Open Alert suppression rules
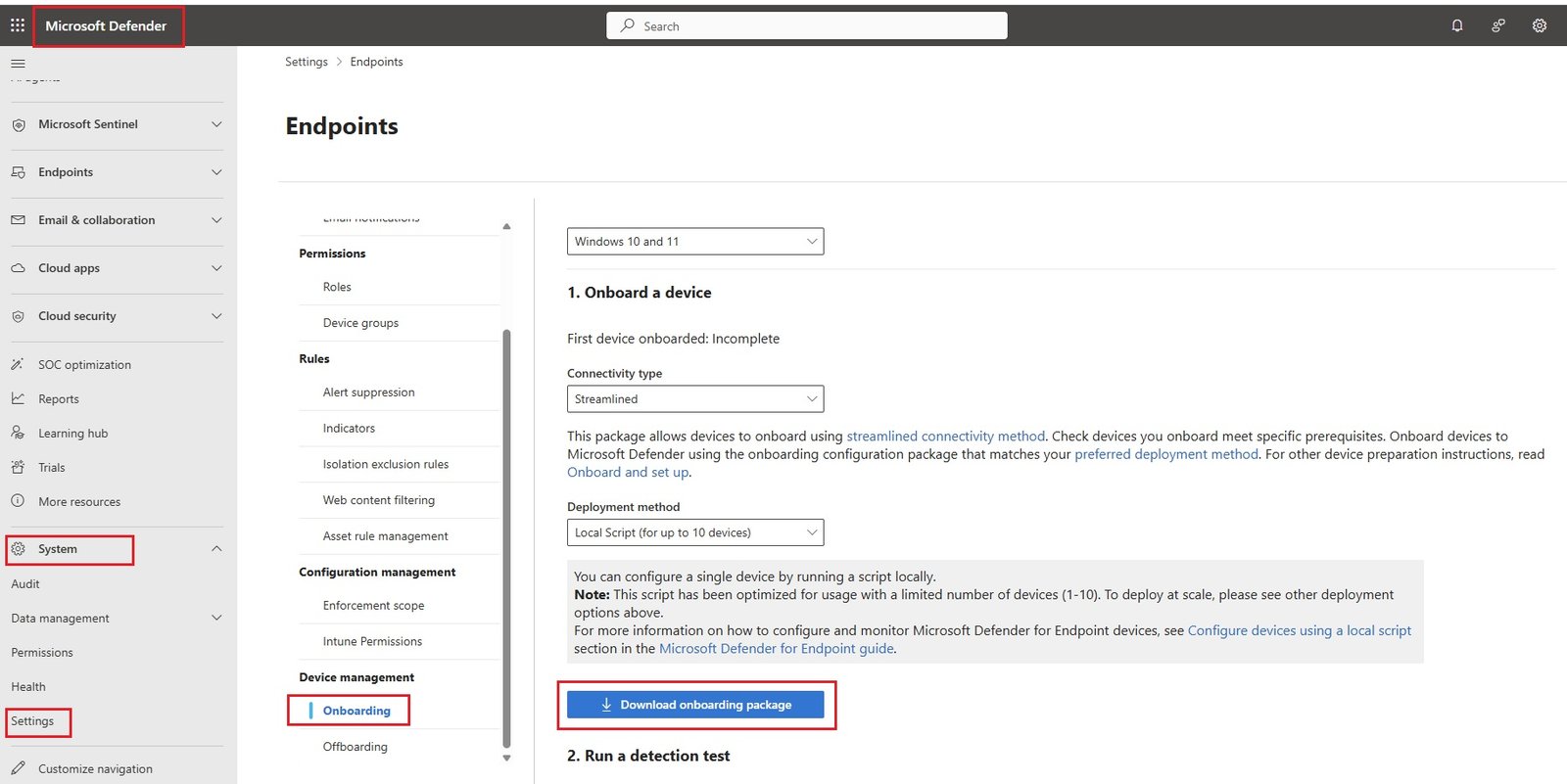Viewport: 1567px width, 784px height. [369, 392]
